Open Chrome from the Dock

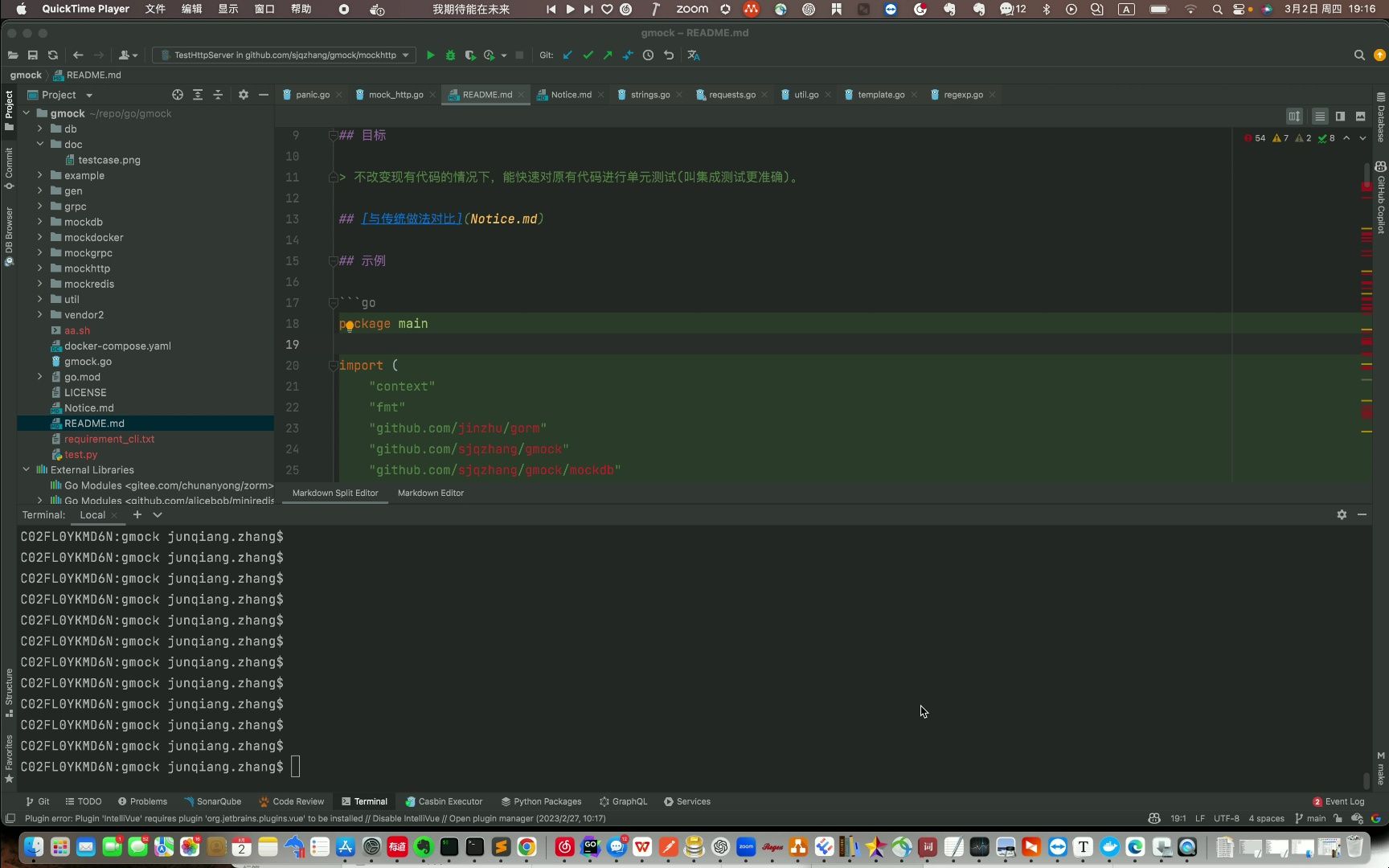527,846
